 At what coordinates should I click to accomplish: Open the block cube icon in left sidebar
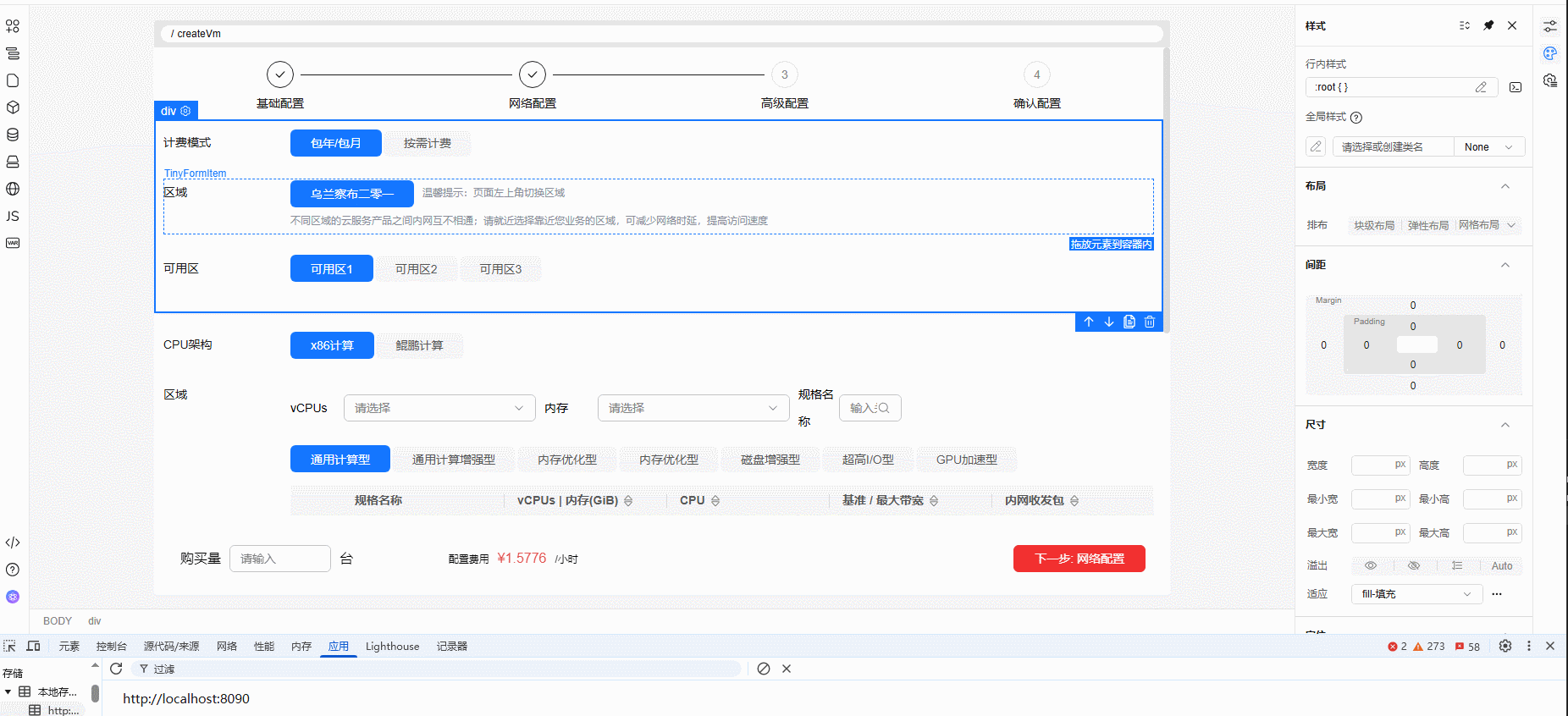(13, 107)
